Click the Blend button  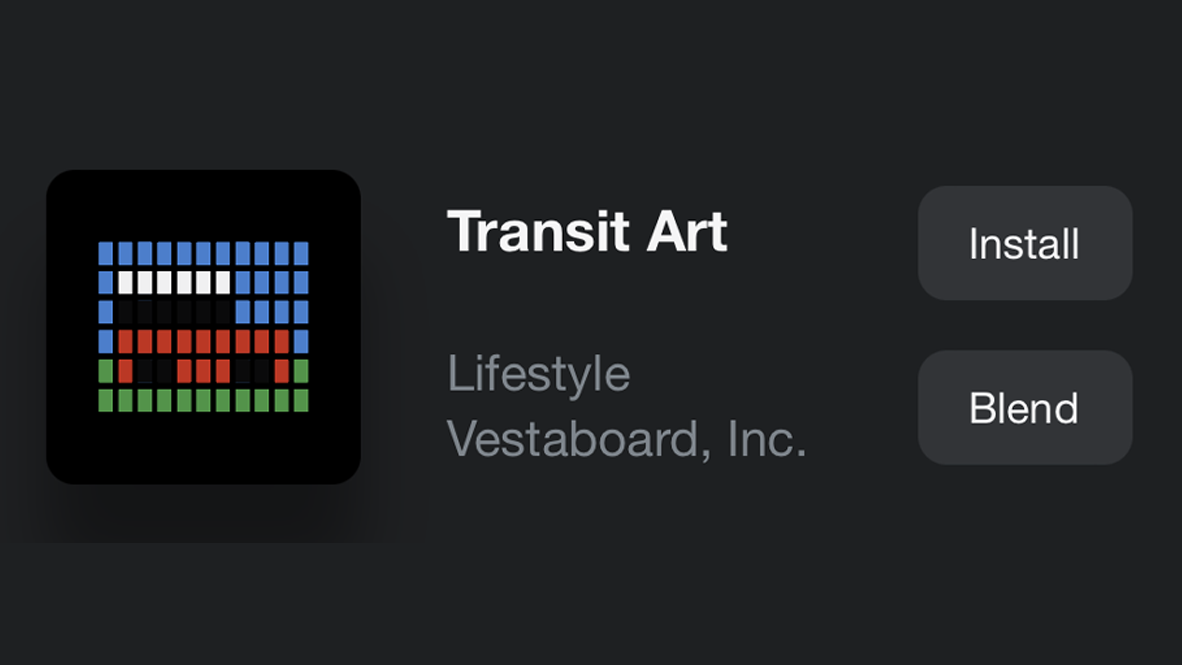coord(1024,407)
